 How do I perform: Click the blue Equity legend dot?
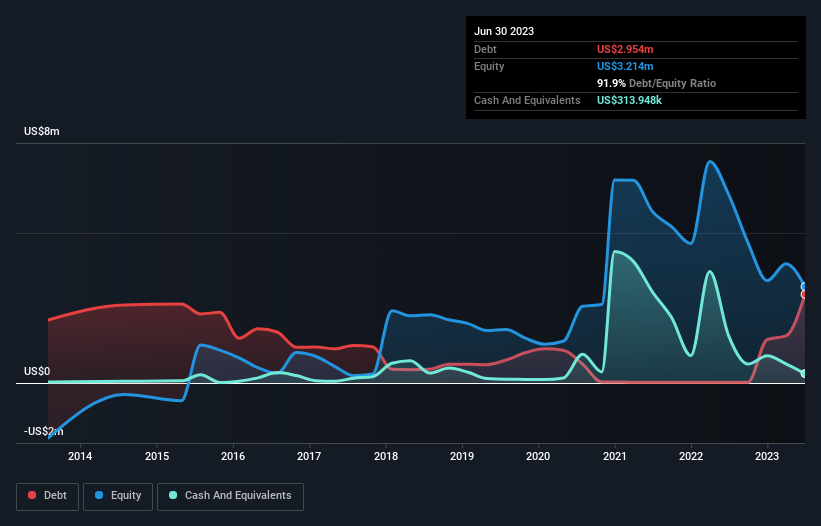[x=99, y=495]
